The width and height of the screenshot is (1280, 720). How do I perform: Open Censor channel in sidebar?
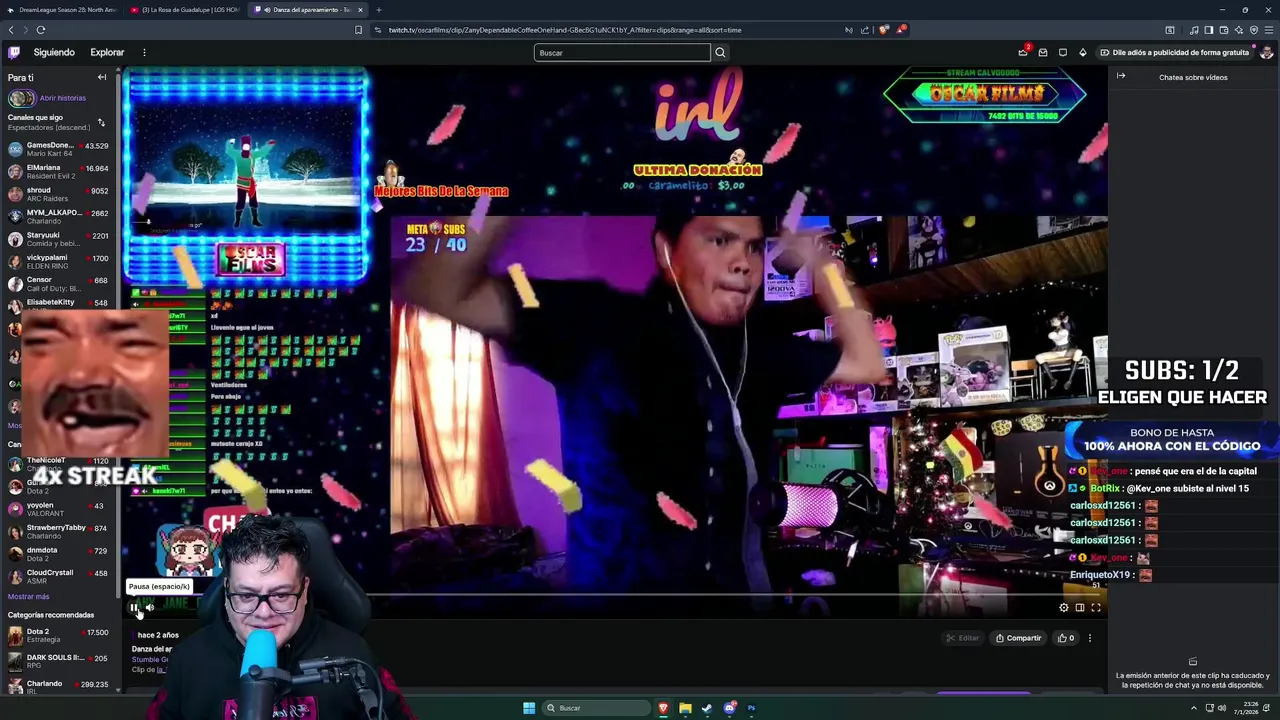(x=58, y=284)
